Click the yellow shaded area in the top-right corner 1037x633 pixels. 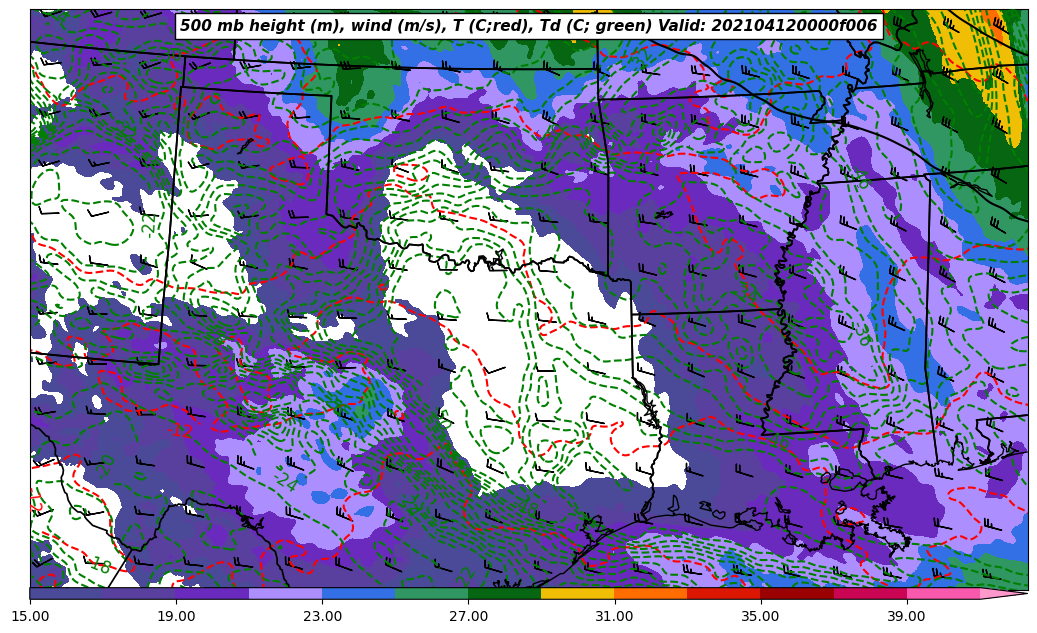tap(962, 50)
